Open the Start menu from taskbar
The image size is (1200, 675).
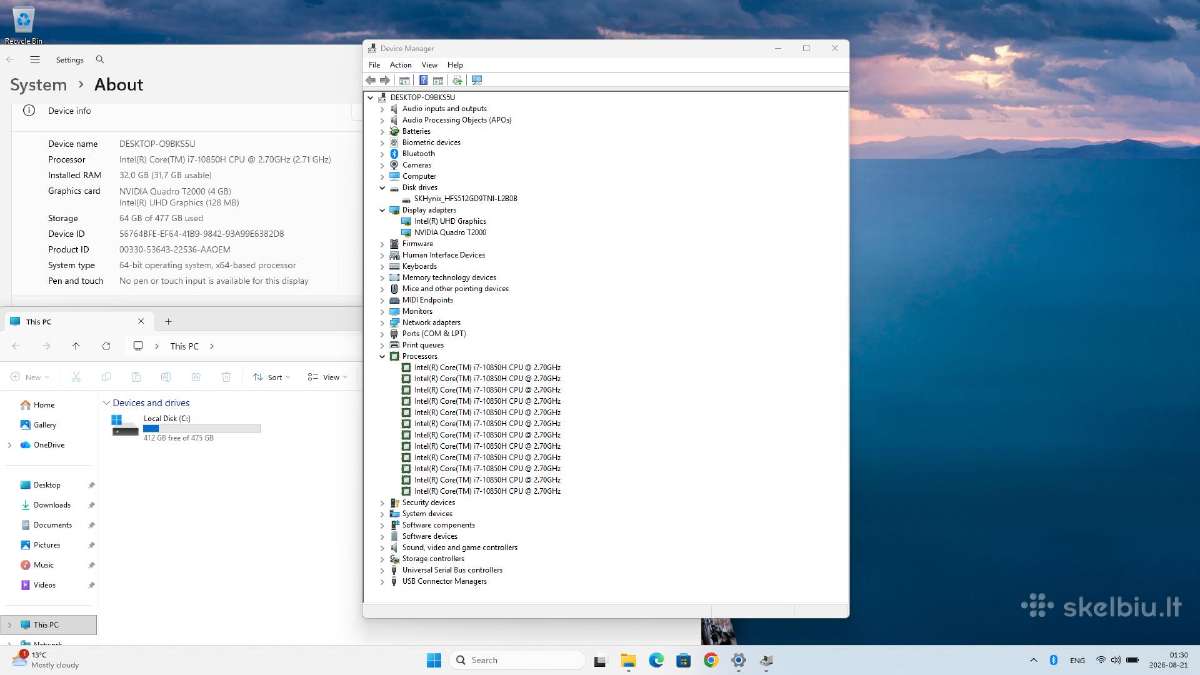click(x=434, y=660)
